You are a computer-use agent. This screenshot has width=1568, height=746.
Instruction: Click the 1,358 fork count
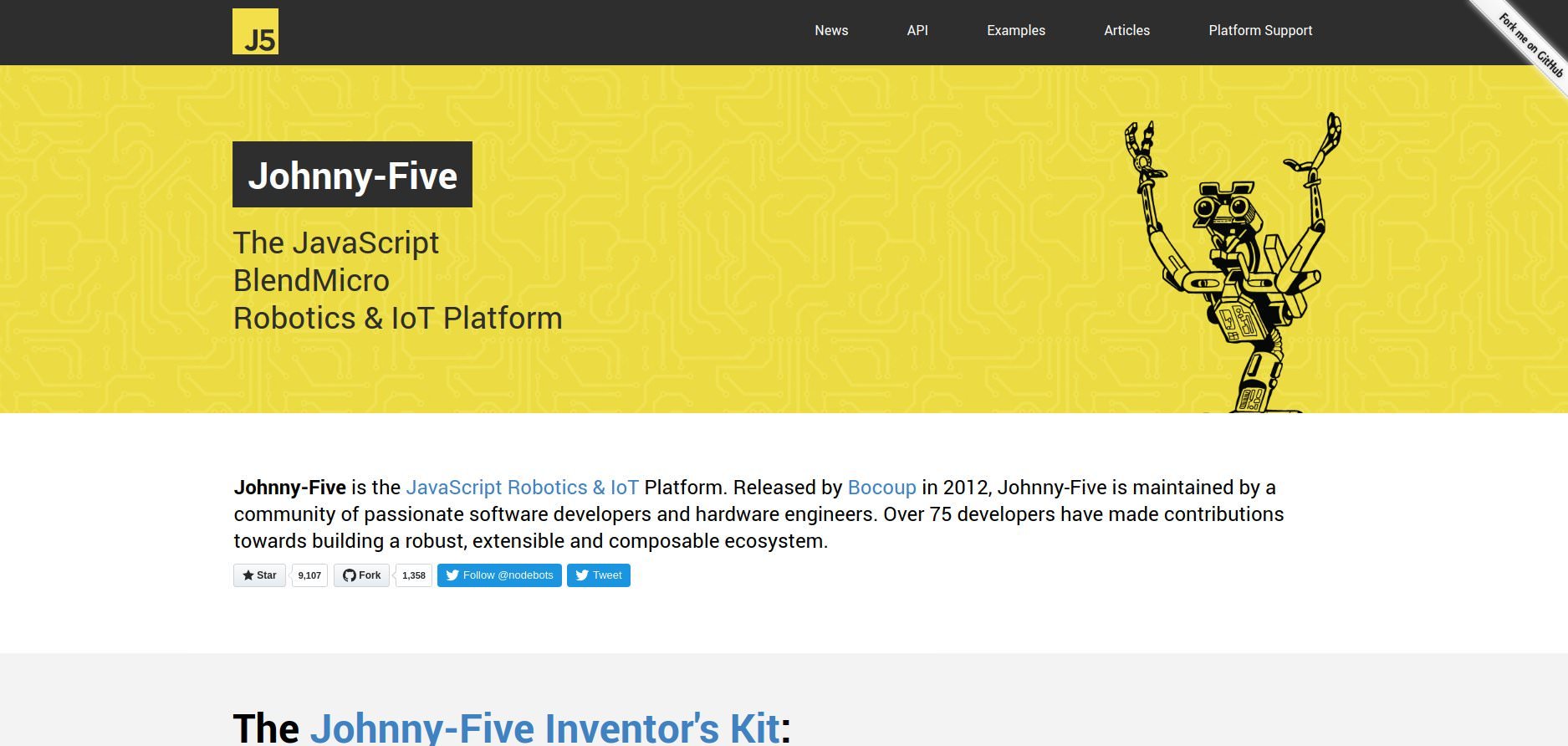(x=414, y=575)
